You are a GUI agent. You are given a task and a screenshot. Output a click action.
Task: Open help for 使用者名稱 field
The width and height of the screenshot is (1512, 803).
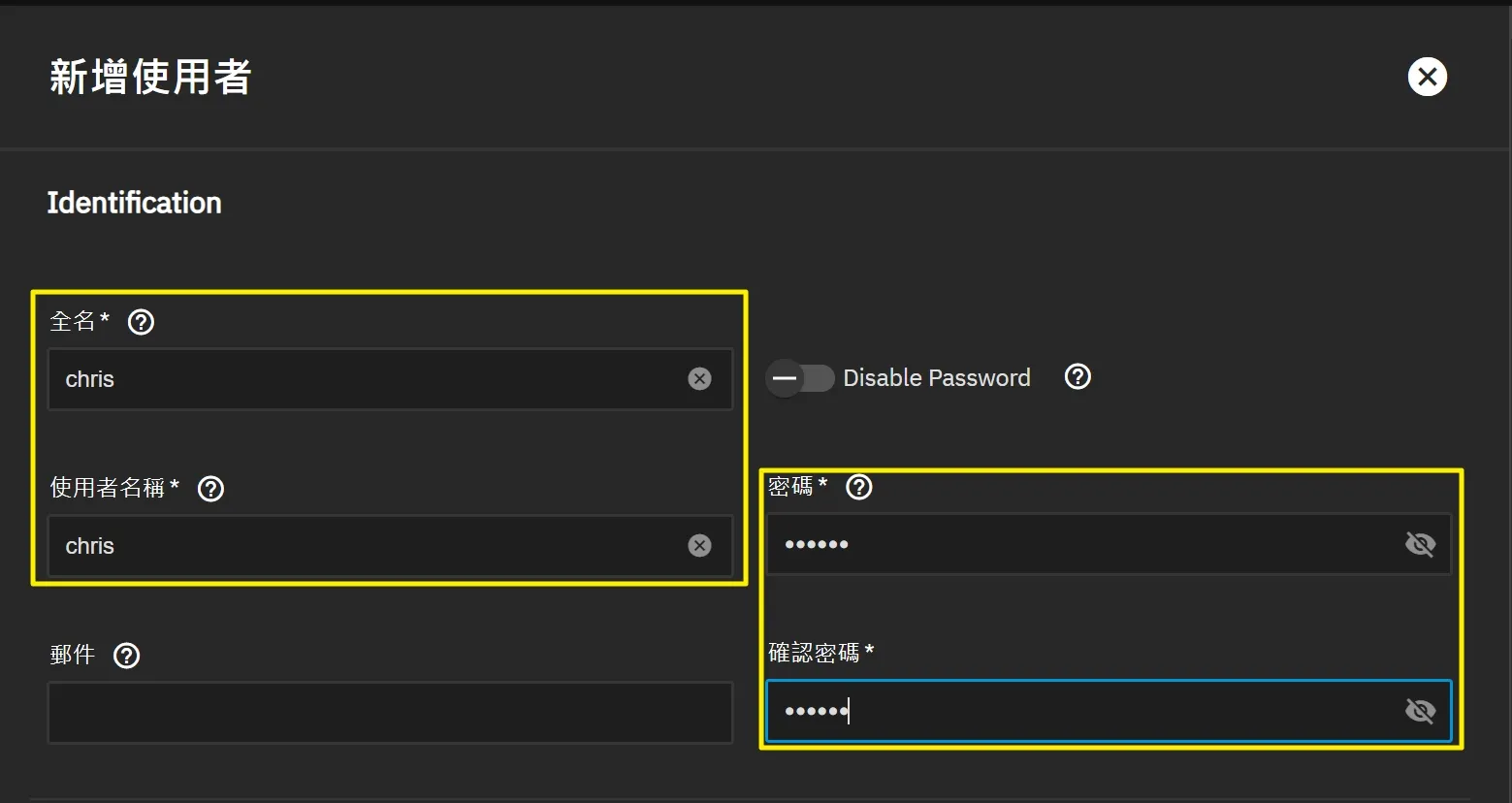[x=210, y=489]
